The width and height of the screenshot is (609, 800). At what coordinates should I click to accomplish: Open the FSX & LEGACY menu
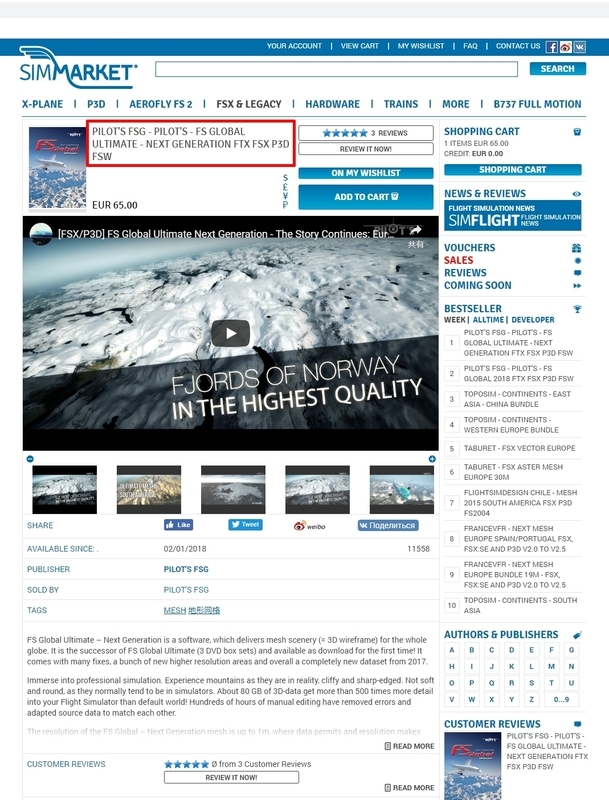[x=249, y=104]
